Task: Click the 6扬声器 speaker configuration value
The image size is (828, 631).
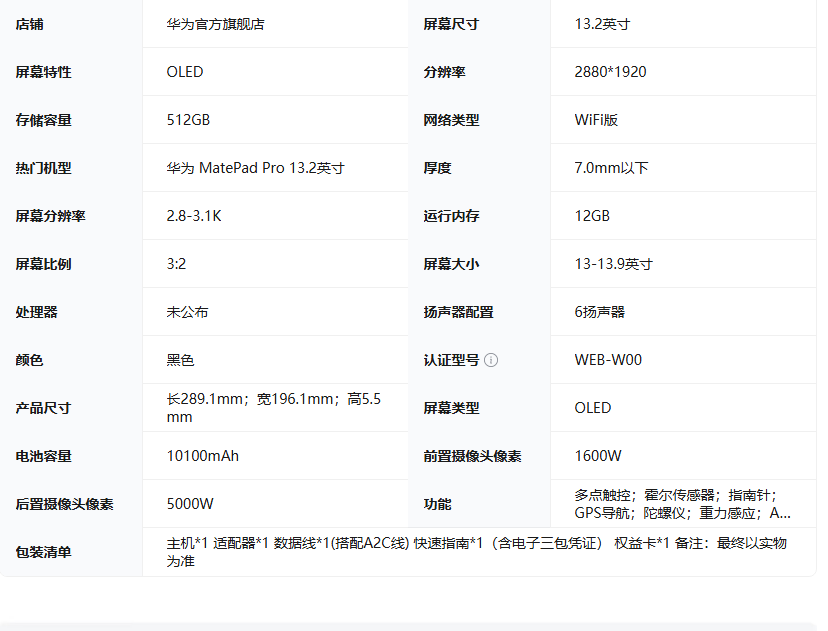Action: pos(599,312)
